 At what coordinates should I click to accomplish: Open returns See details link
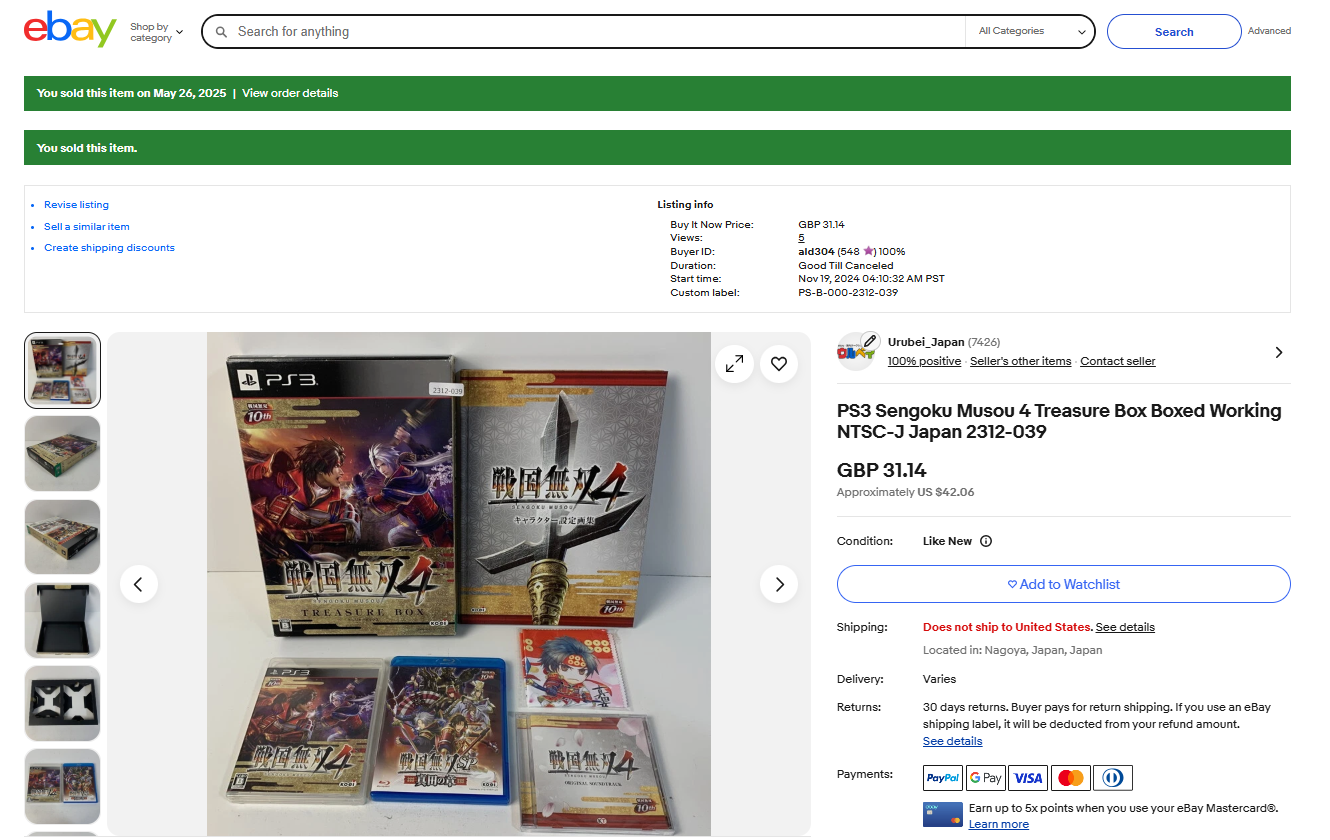(x=952, y=741)
